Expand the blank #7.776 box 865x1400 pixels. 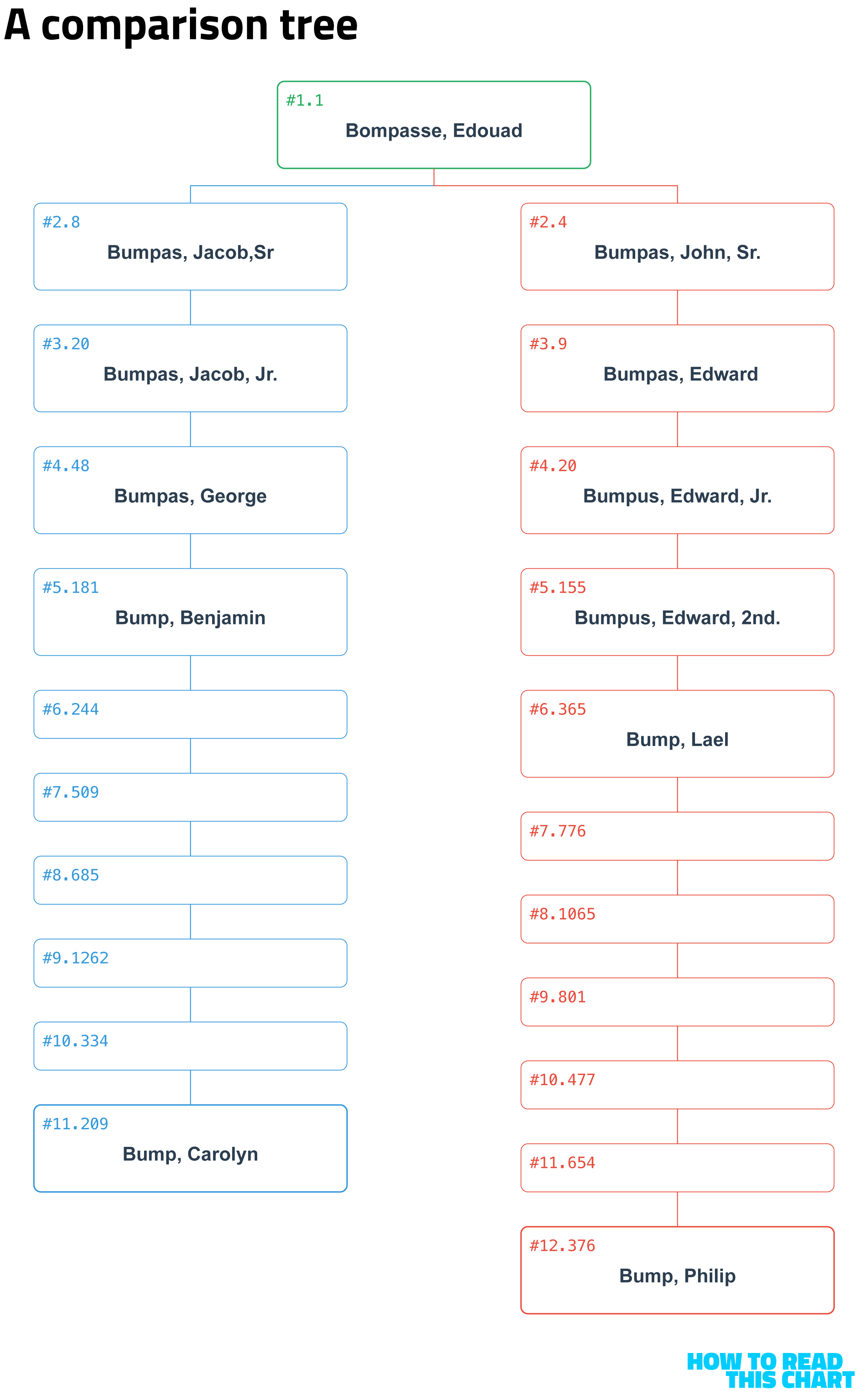[x=677, y=837]
